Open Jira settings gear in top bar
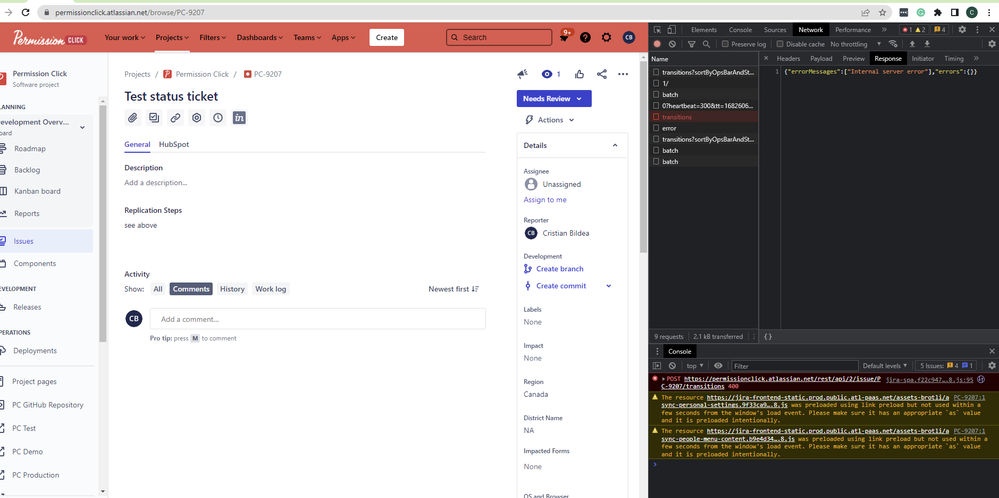 (x=607, y=38)
